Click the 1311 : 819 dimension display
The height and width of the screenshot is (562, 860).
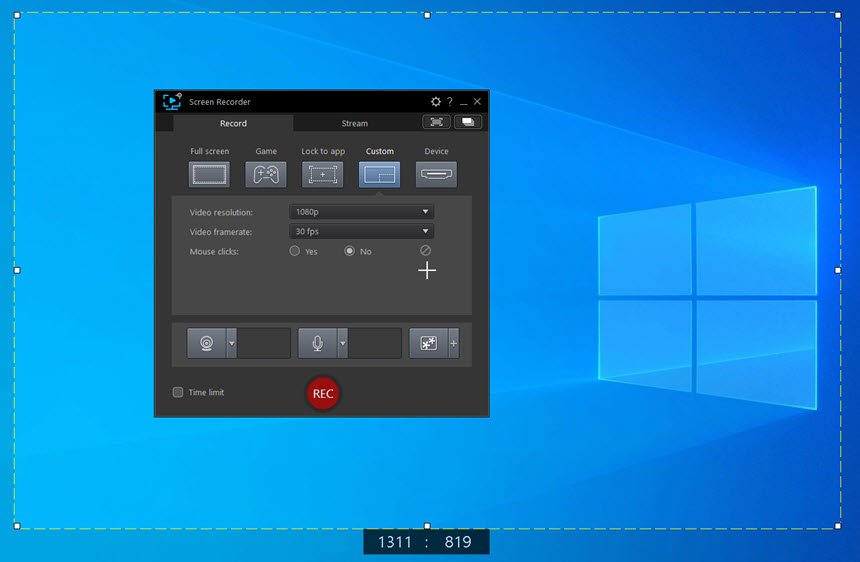(426, 542)
